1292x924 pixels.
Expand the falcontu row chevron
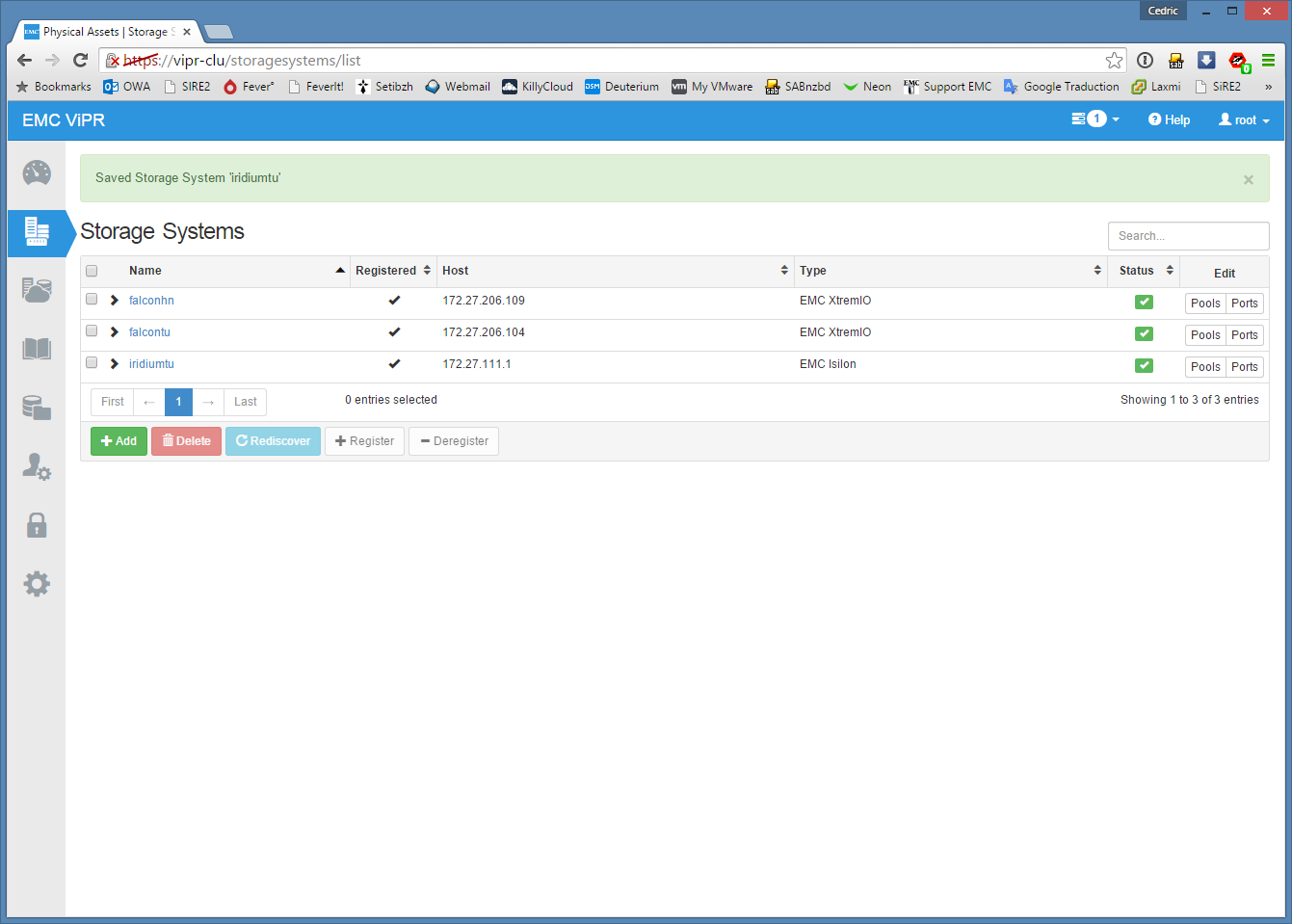[115, 332]
